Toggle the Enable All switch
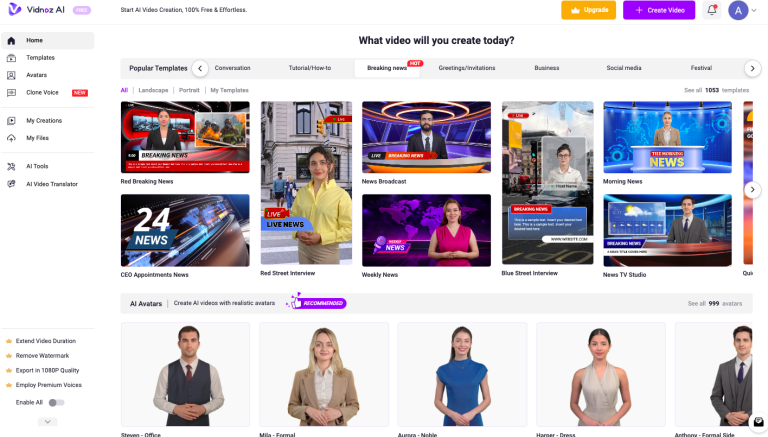This screenshot has height=437, width=768. [x=56, y=403]
